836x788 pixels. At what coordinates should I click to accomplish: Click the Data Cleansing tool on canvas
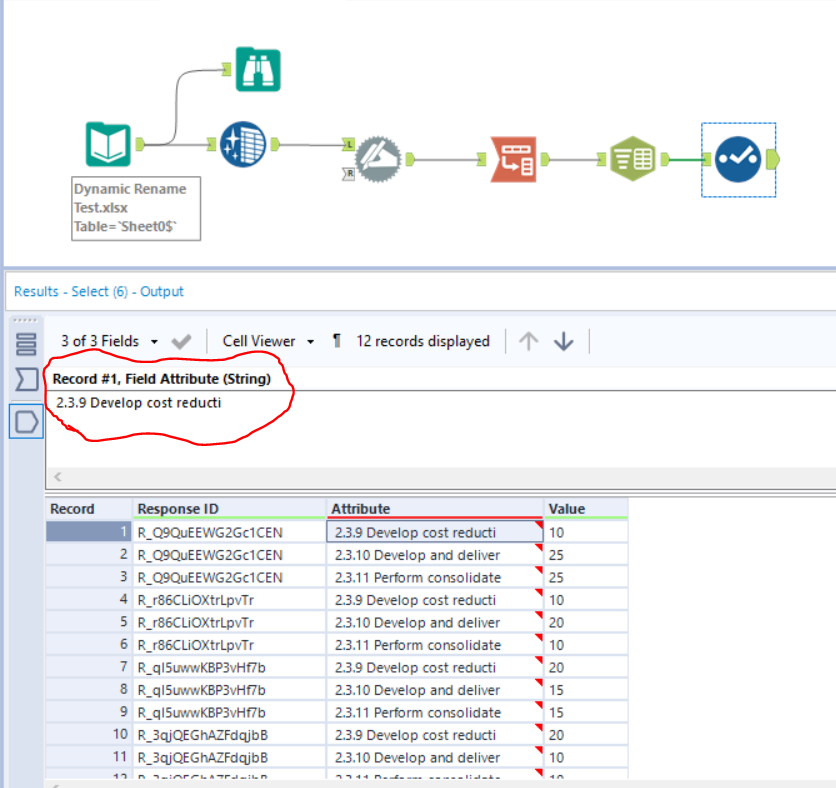pyautogui.click(x=243, y=144)
